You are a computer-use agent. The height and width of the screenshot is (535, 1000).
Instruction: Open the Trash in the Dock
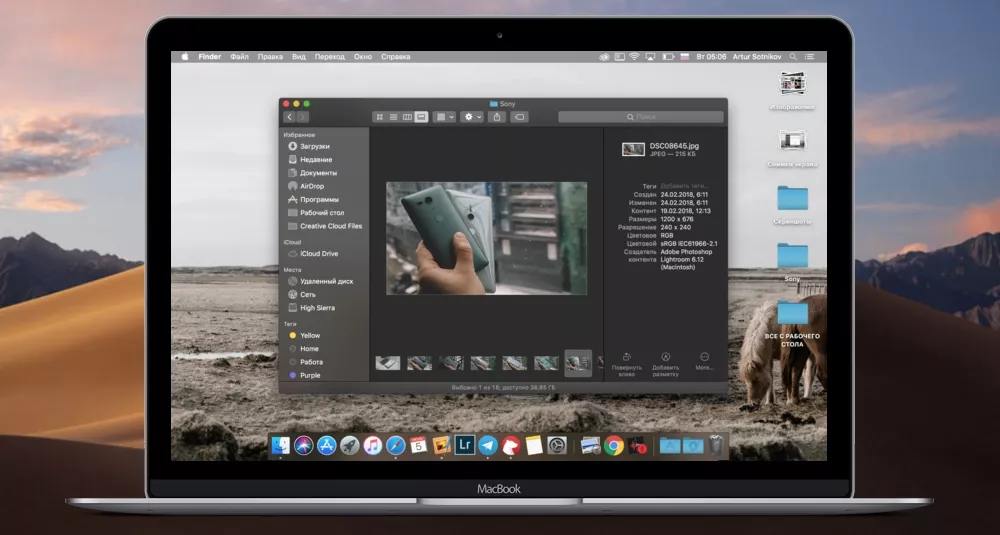click(x=717, y=445)
